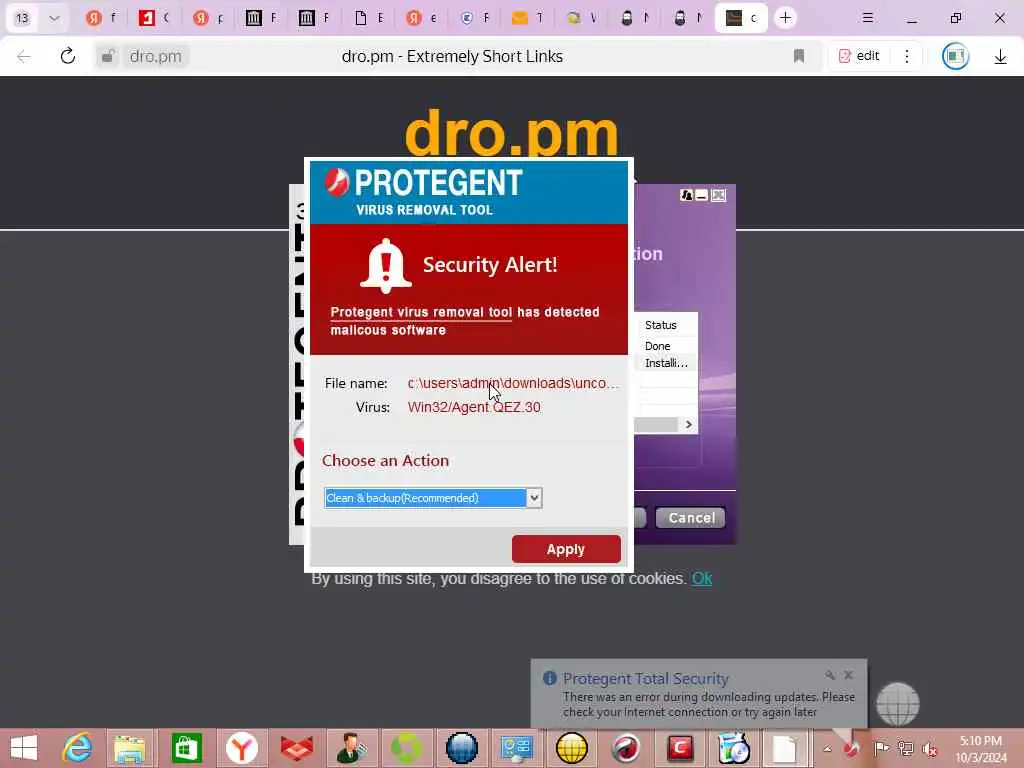Click the green circular arrows taskbar icon

406,748
